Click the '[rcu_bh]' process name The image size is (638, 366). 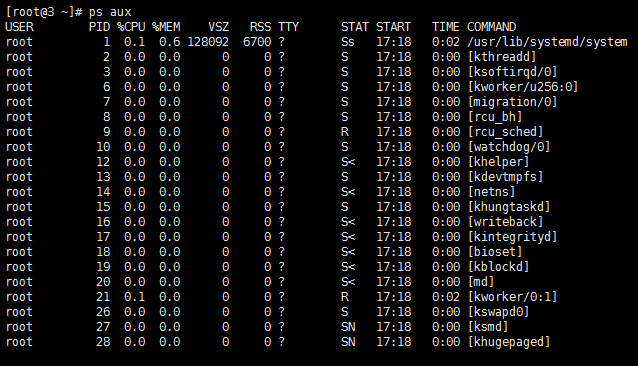(x=495, y=117)
